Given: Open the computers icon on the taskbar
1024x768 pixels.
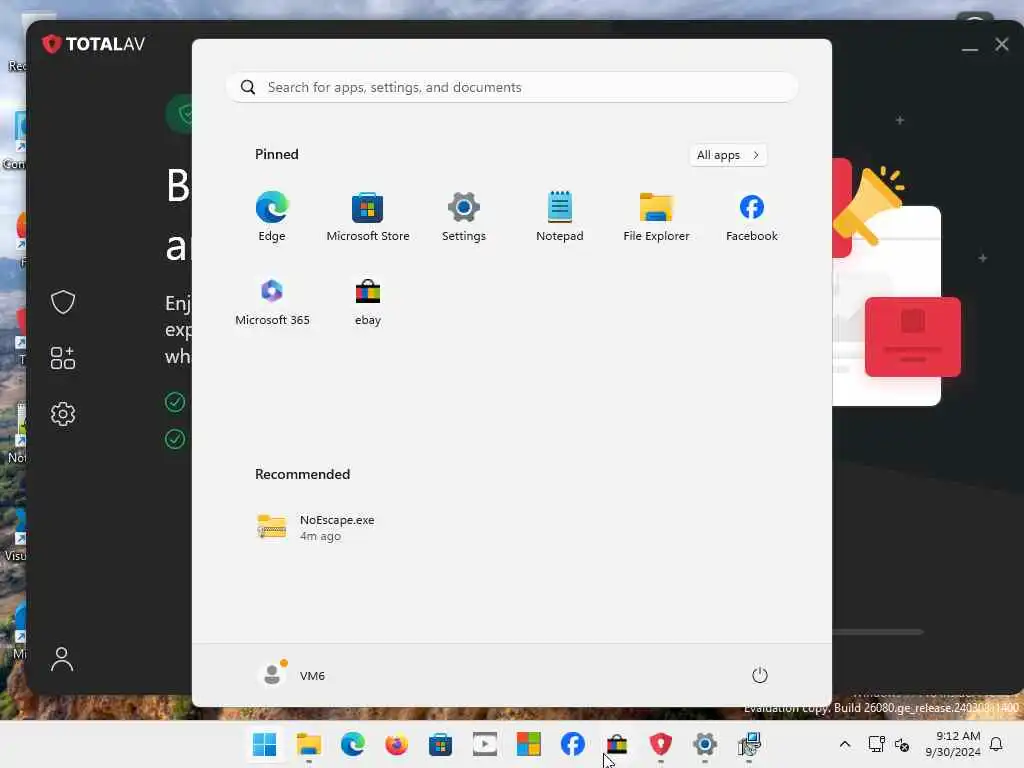Looking at the screenshot, I should tap(749, 744).
